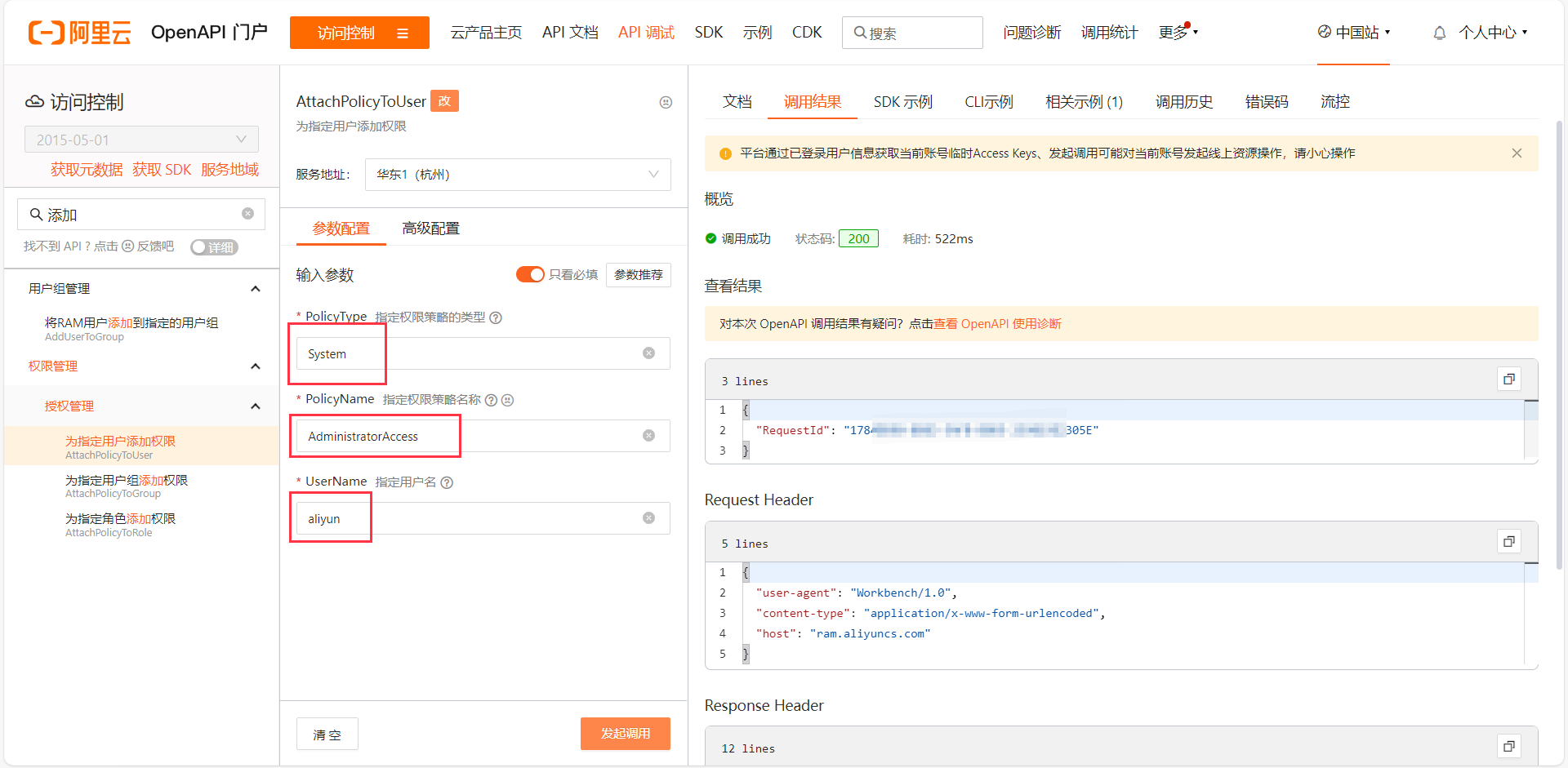Open the 个人中心 dropdown
Screen dimensions: 1568x768
tap(1493, 33)
